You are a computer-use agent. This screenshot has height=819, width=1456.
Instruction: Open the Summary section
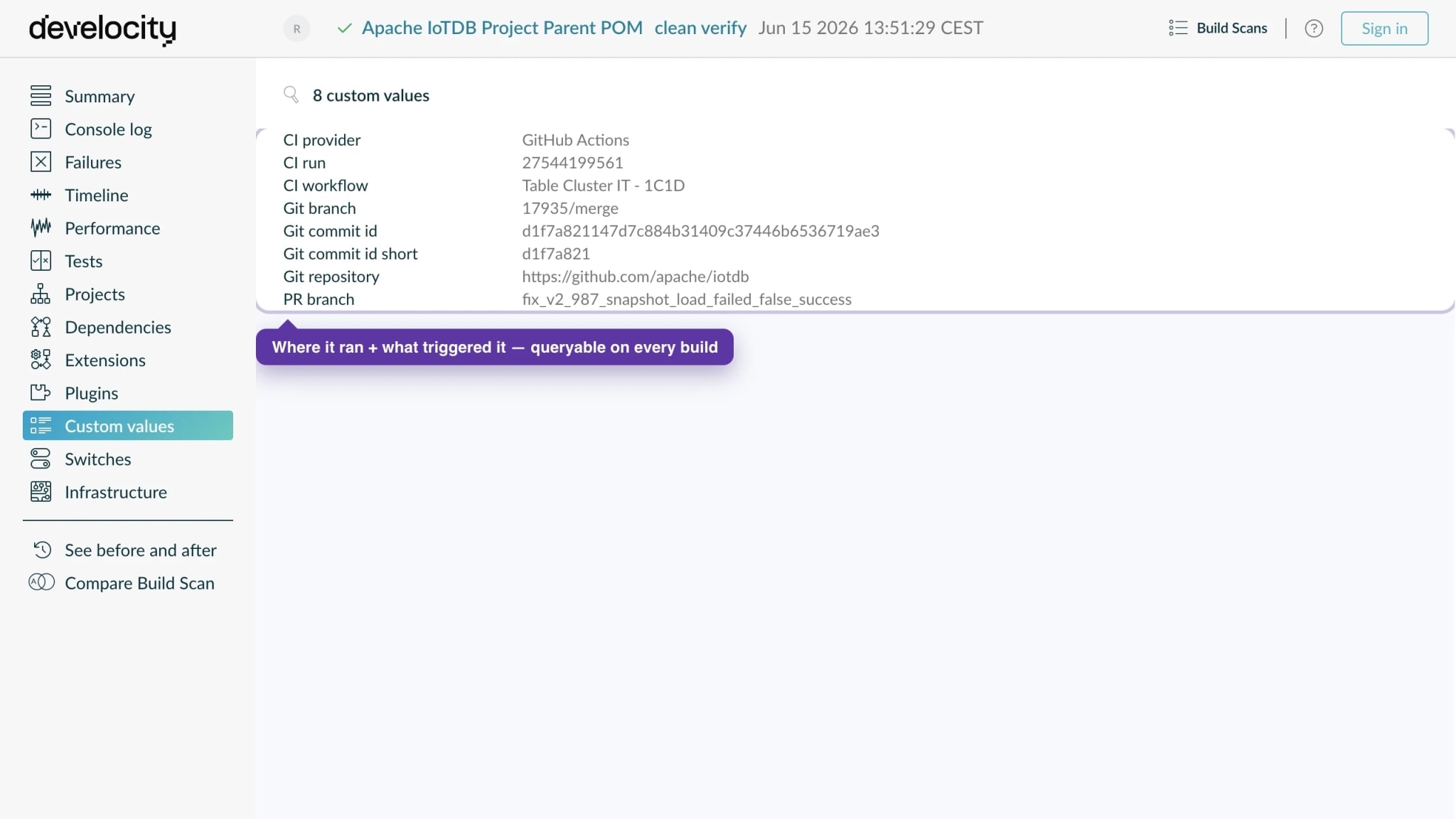click(x=128, y=96)
